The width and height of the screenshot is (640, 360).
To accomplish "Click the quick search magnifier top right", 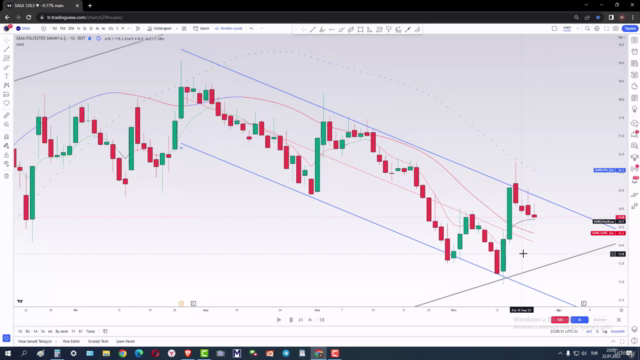I will pyautogui.click(x=587, y=29).
